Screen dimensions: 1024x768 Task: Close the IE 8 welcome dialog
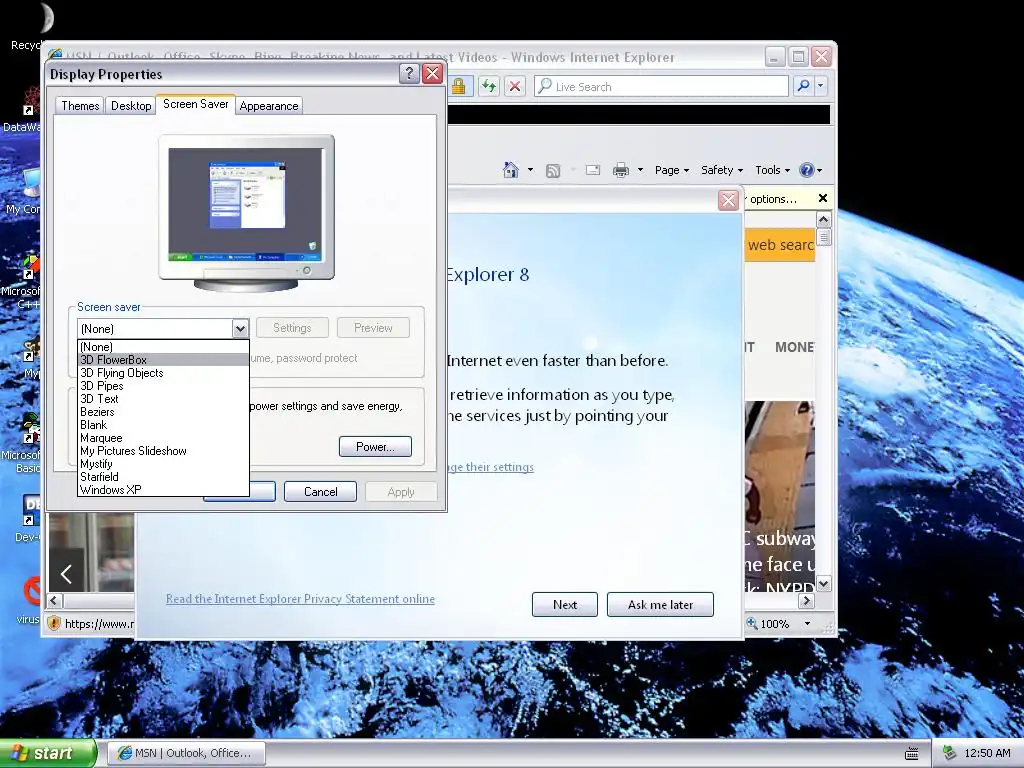point(728,200)
